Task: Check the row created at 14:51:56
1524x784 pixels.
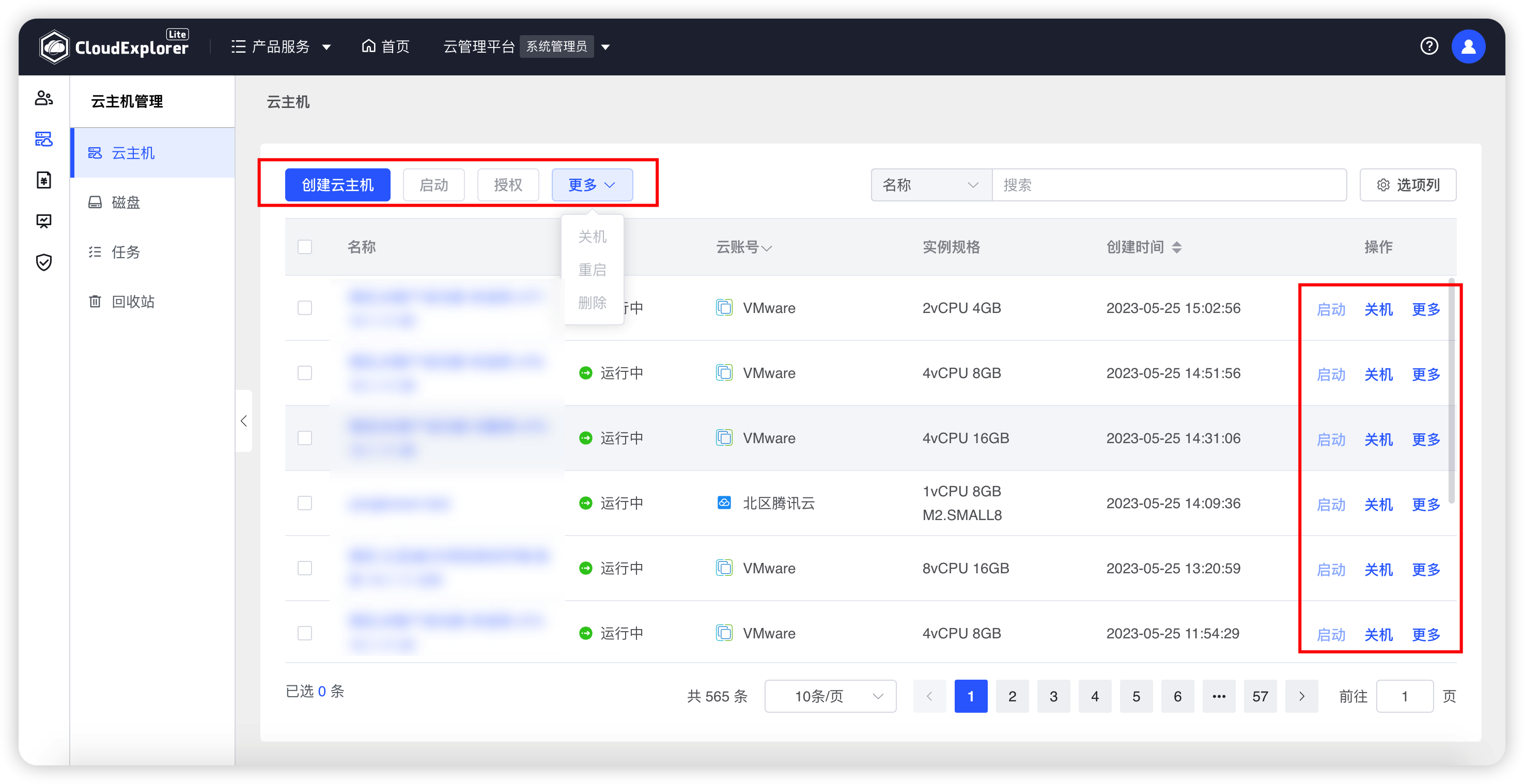Action: [305, 372]
